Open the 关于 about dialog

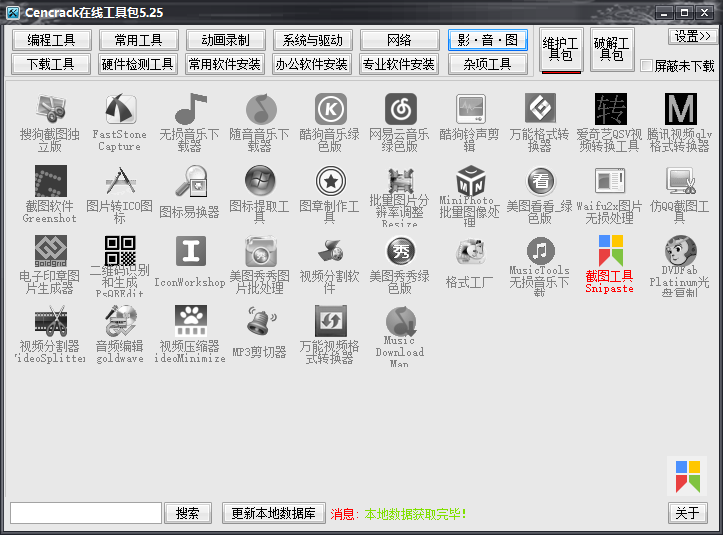687,513
